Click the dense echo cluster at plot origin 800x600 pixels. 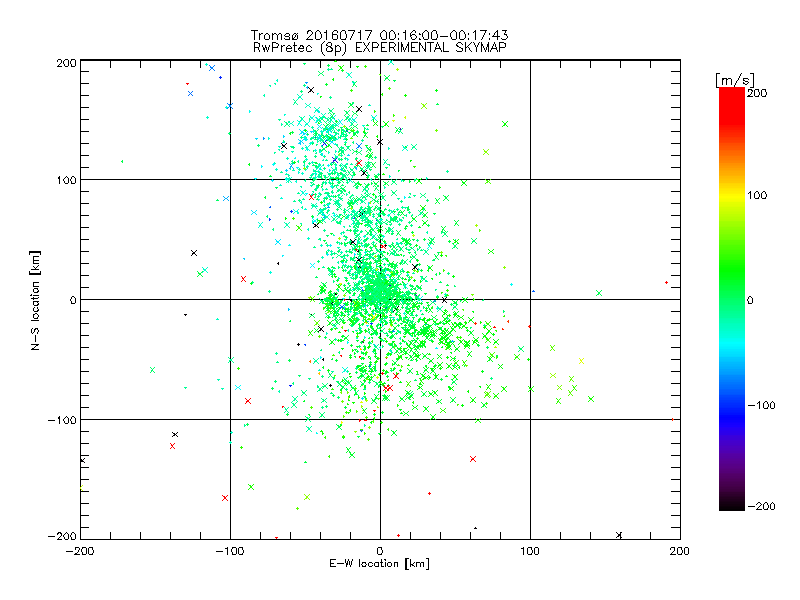(x=379, y=292)
